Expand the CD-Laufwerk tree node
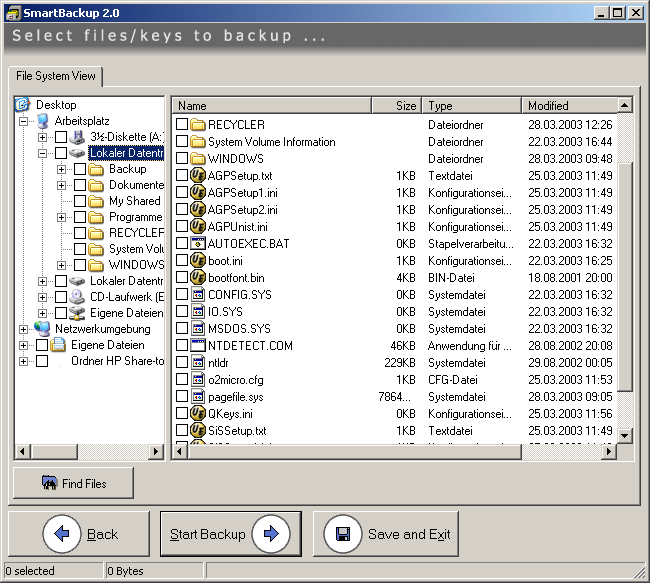Image resolution: width=650 pixels, height=583 pixels. 42,297
